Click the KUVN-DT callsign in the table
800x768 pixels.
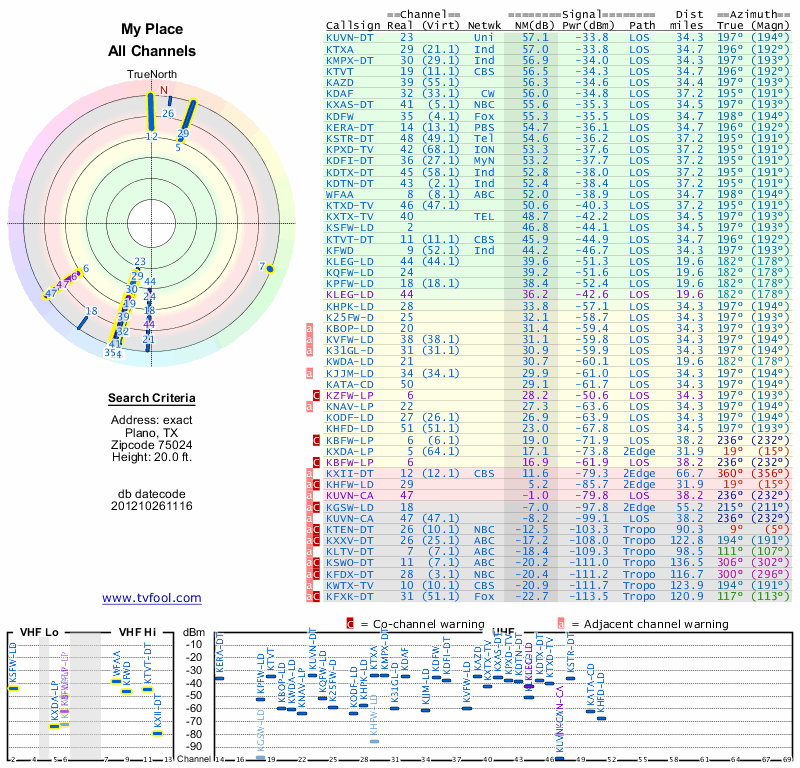349,38
